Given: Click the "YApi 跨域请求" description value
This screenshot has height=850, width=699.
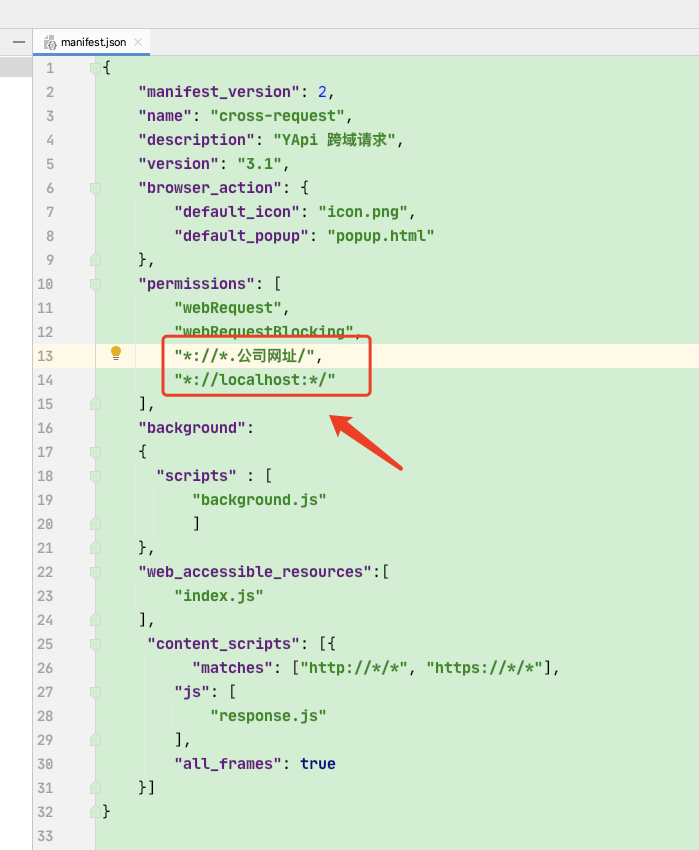Looking at the screenshot, I should [x=335, y=140].
